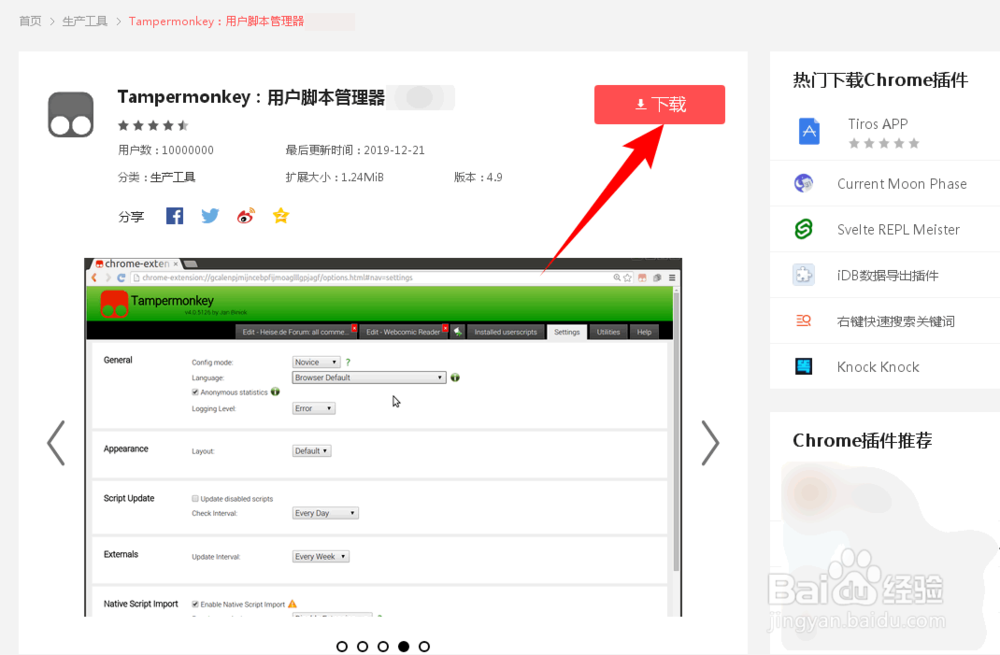Image resolution: width=1000 pixels, height=655 pixels.
Task: Click the embedded browser back arrow
Action: point(94,277)
